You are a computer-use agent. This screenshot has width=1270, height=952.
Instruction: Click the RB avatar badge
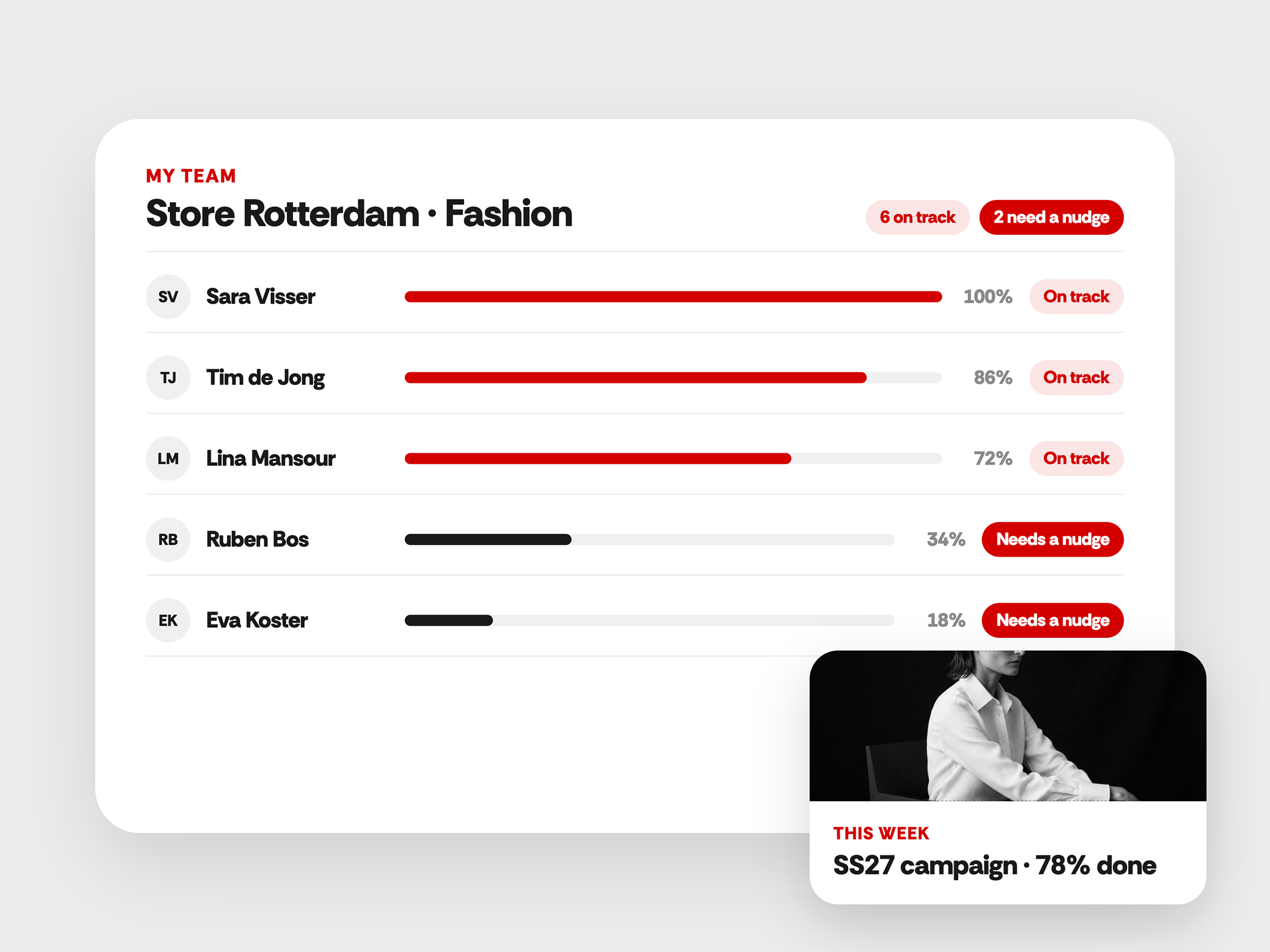(168, 539)
